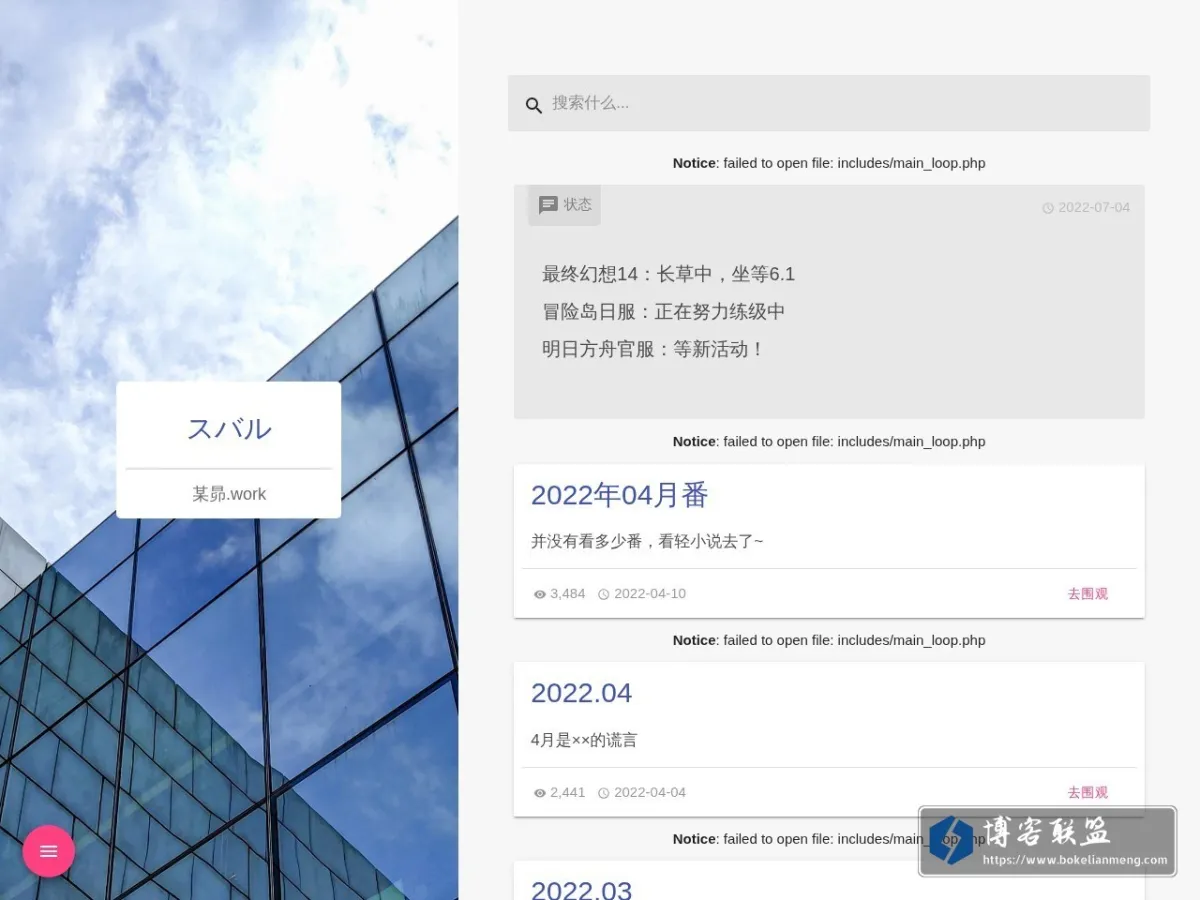Open the post titled 2022.03
Viewport: 1200px width, 900px height.
[581, 889]
